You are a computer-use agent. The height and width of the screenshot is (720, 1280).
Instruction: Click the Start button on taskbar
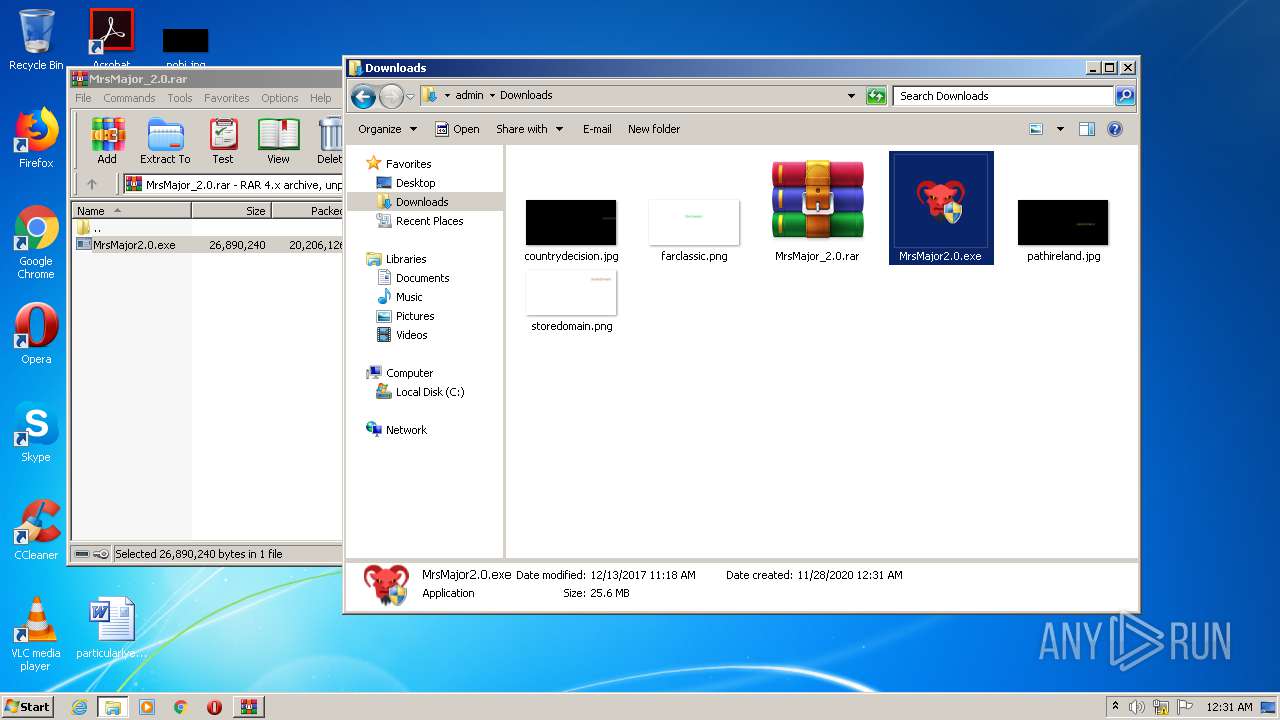click(x=27, y=706)
